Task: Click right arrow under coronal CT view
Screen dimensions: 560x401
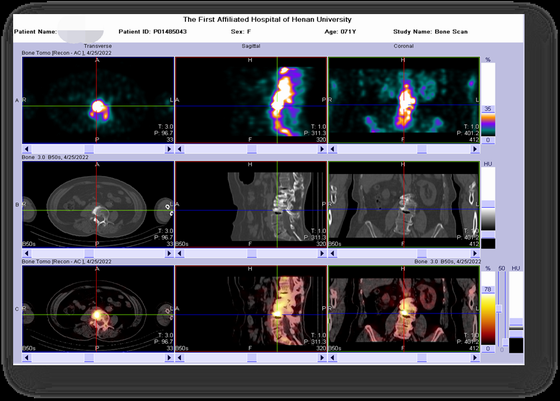Action: point(475,253)
